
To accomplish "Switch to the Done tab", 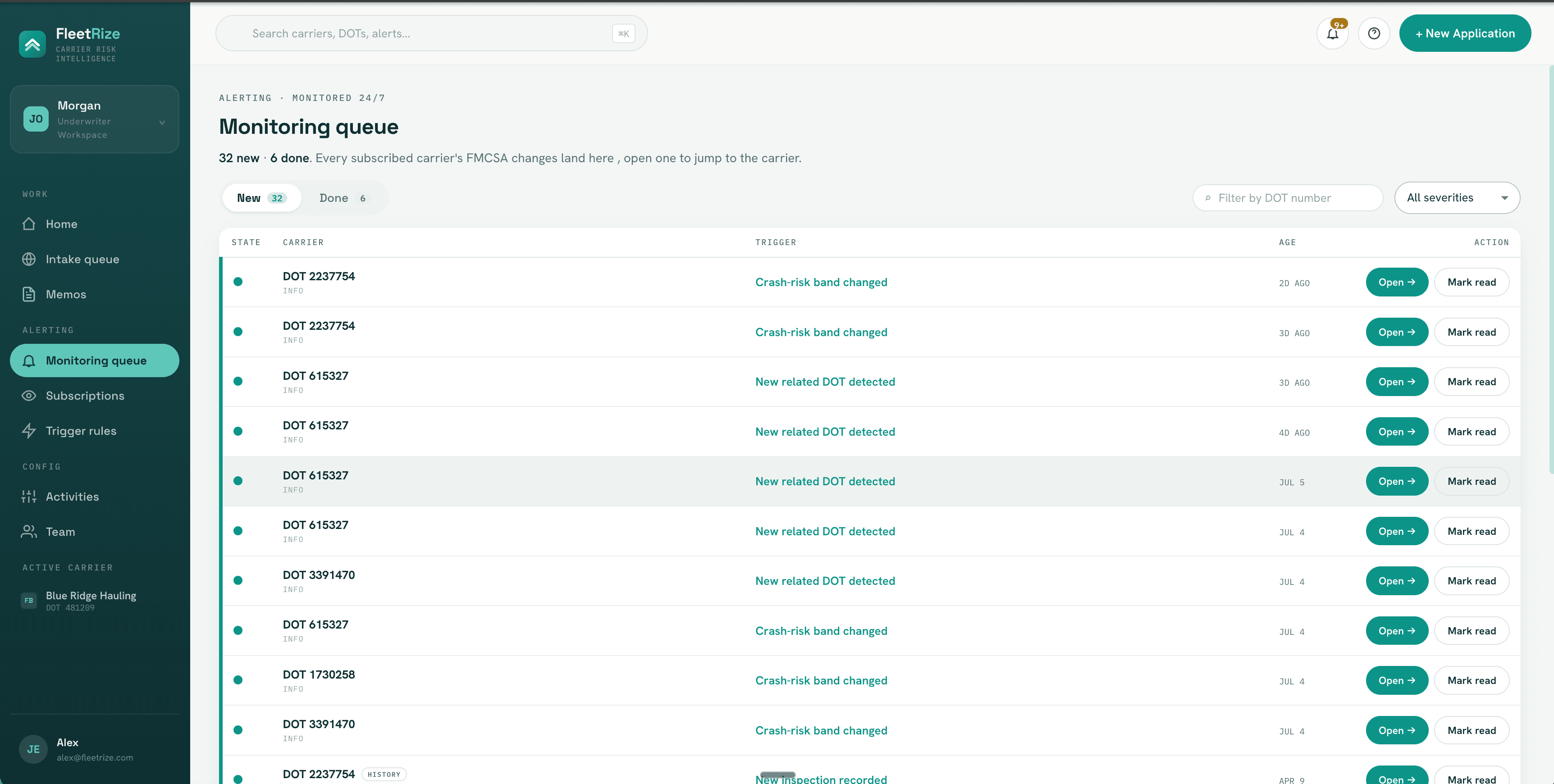I will 343,198.
